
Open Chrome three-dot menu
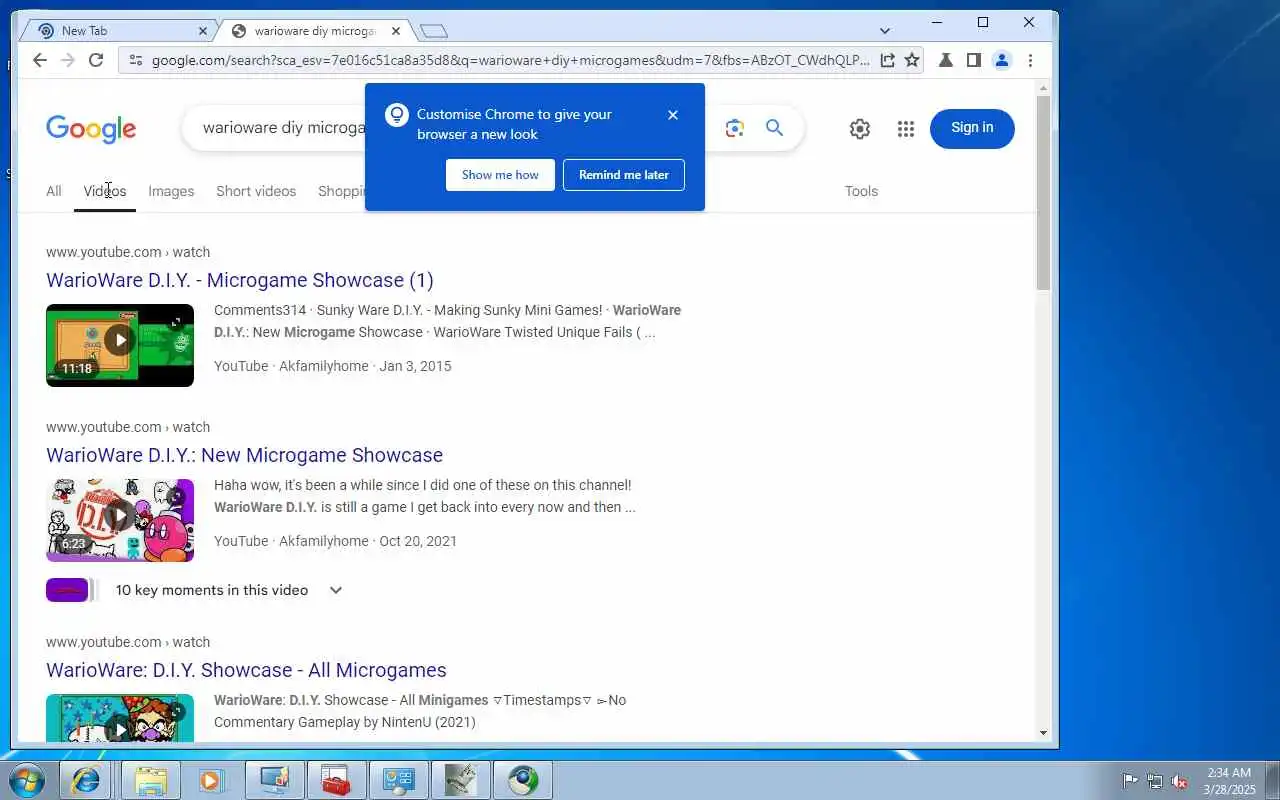[x=1030, y=60]
